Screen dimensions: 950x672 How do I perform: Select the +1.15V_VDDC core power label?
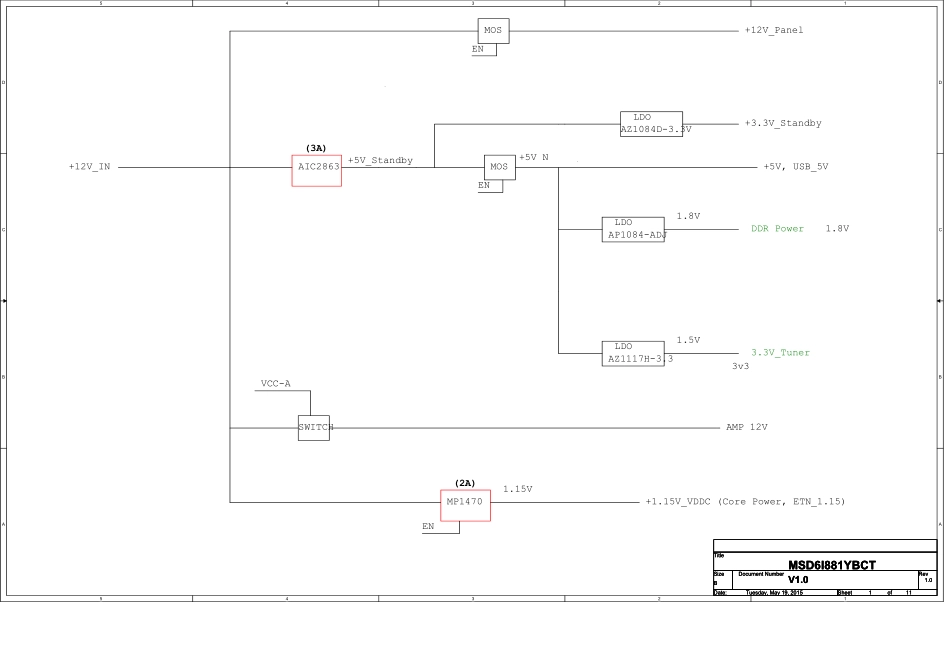point(745,501)
